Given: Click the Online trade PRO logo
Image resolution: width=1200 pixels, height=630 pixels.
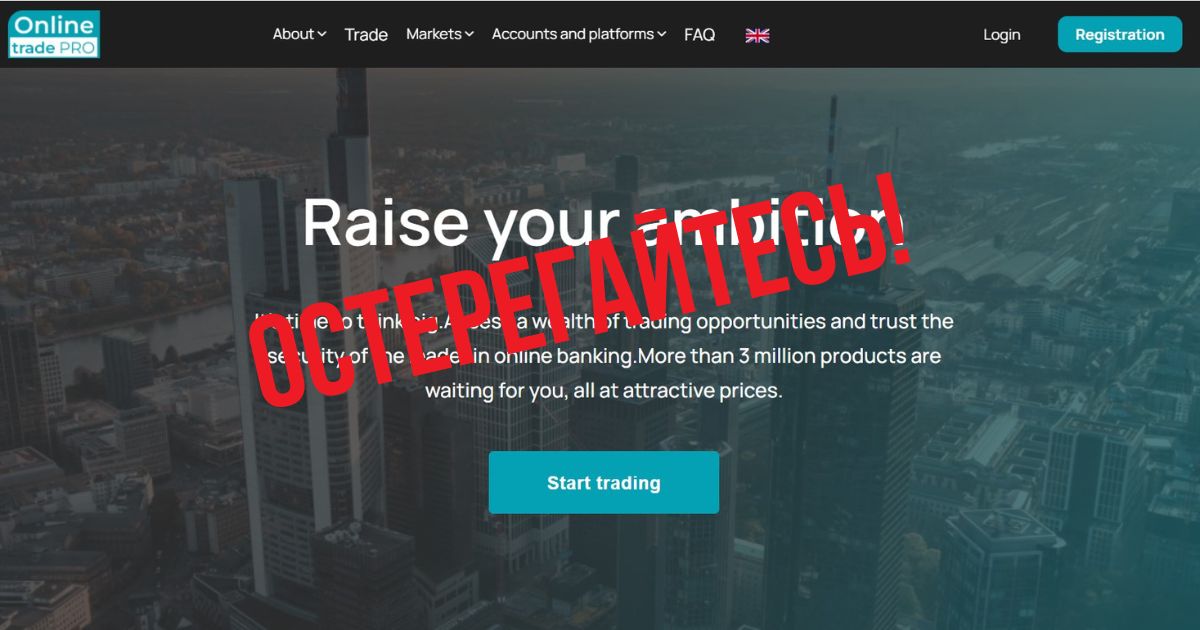Looking at the screenshot, I should (54, 34).
